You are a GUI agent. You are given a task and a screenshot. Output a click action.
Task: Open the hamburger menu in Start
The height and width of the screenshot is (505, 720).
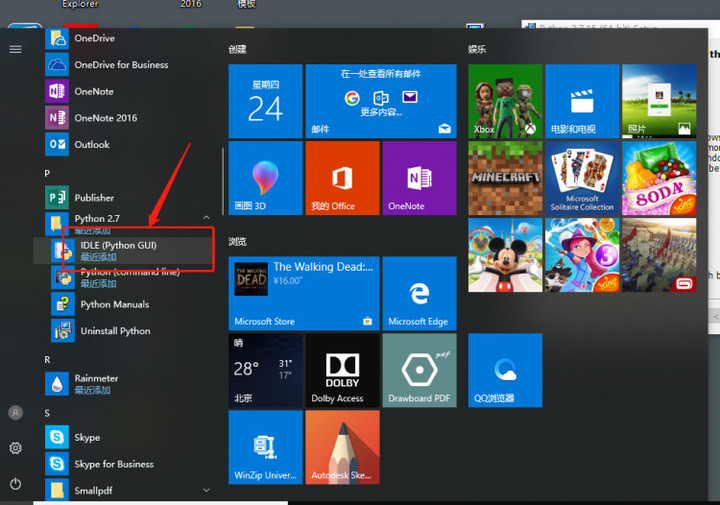15,49
